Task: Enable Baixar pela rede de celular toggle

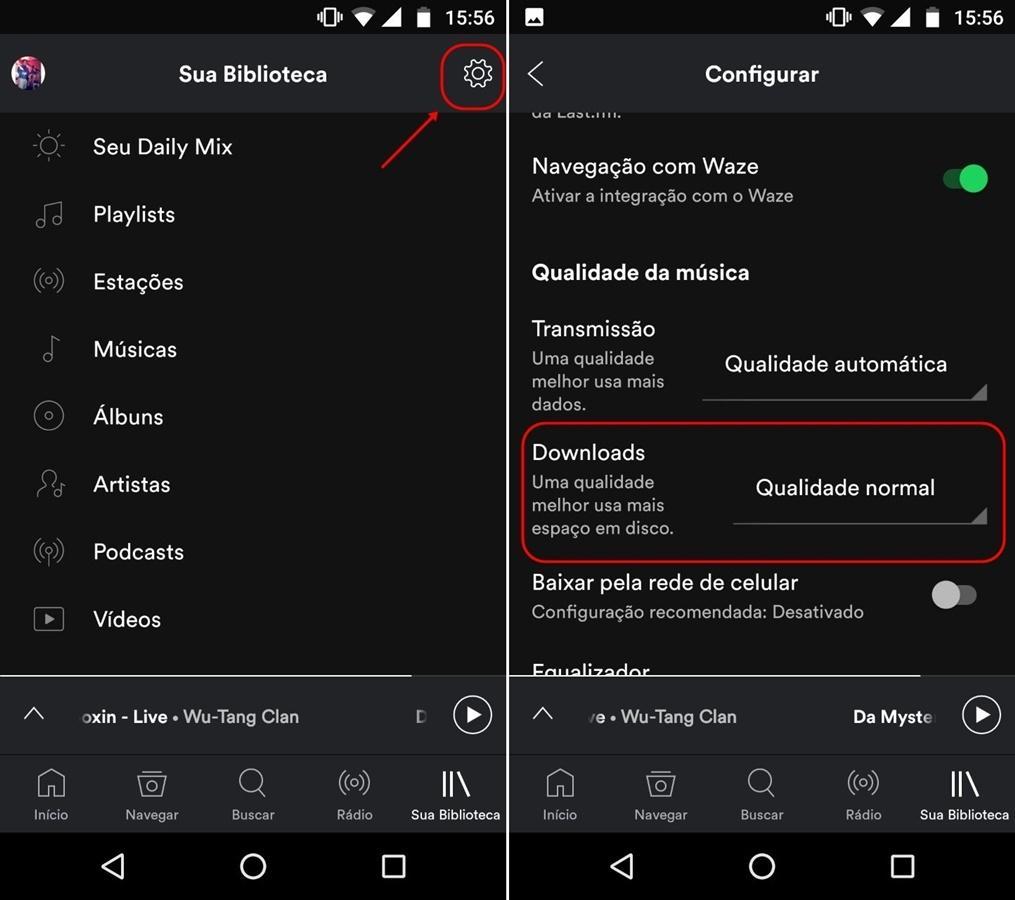Action: [954, 595]
